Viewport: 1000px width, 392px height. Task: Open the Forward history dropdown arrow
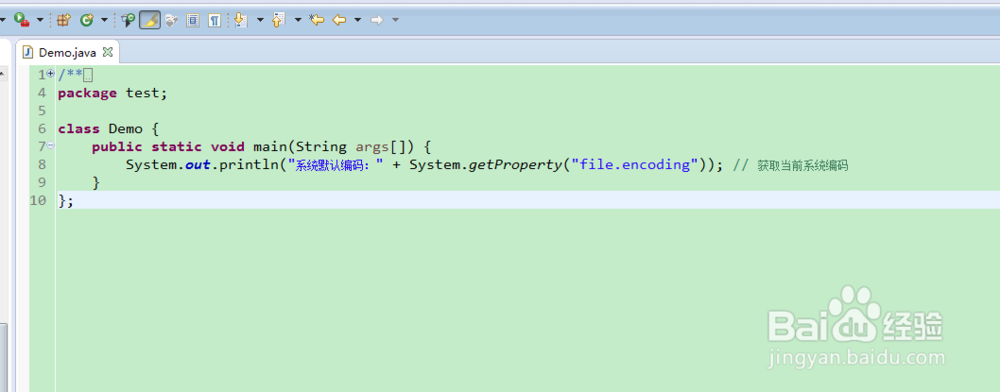tap(395, 20)
